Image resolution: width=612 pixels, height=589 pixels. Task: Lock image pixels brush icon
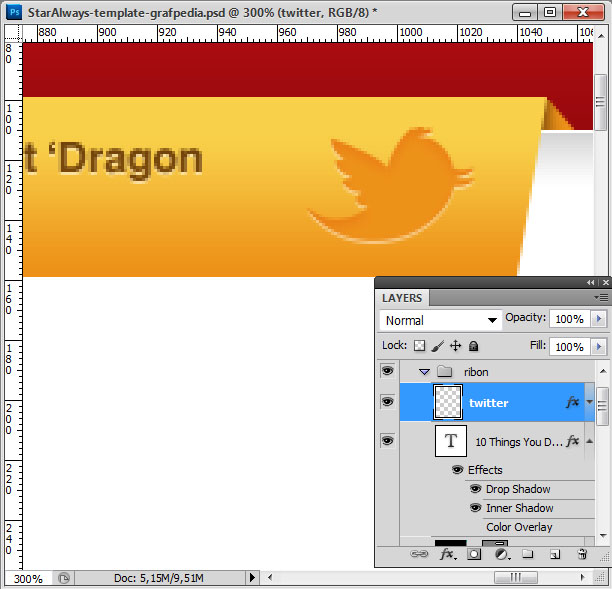pos(438,346)
